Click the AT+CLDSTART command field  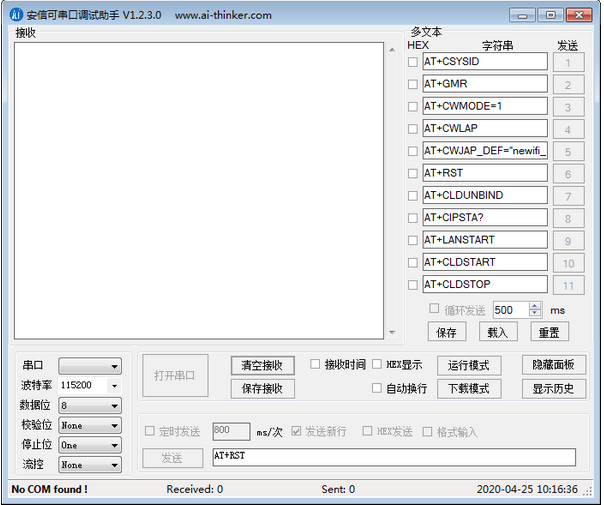click(485, 262)
